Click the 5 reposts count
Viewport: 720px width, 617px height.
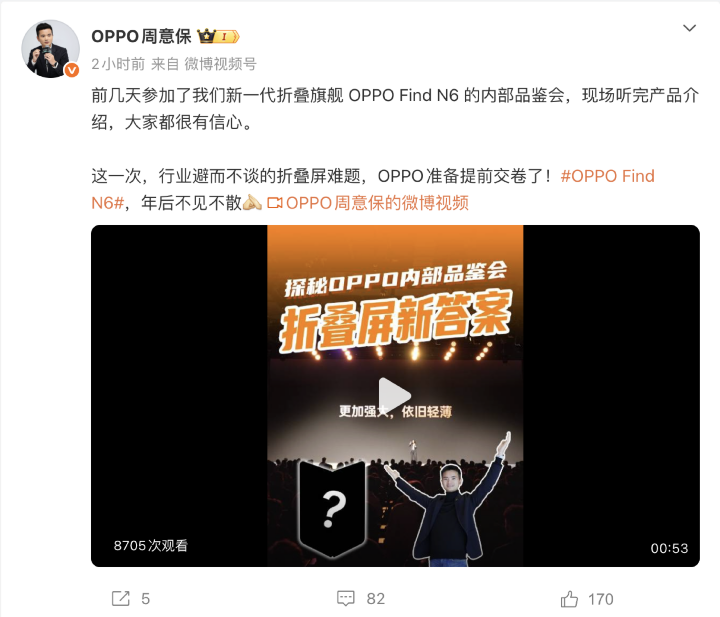(146, 599)
